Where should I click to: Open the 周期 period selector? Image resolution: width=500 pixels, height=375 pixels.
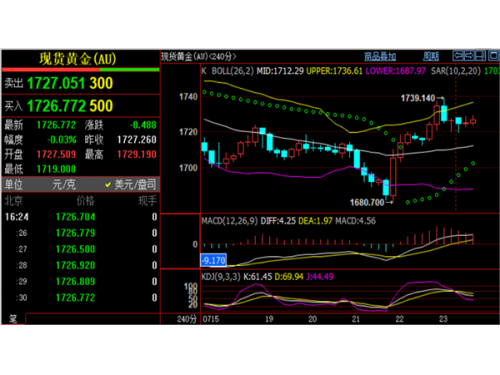coord(431,56)
